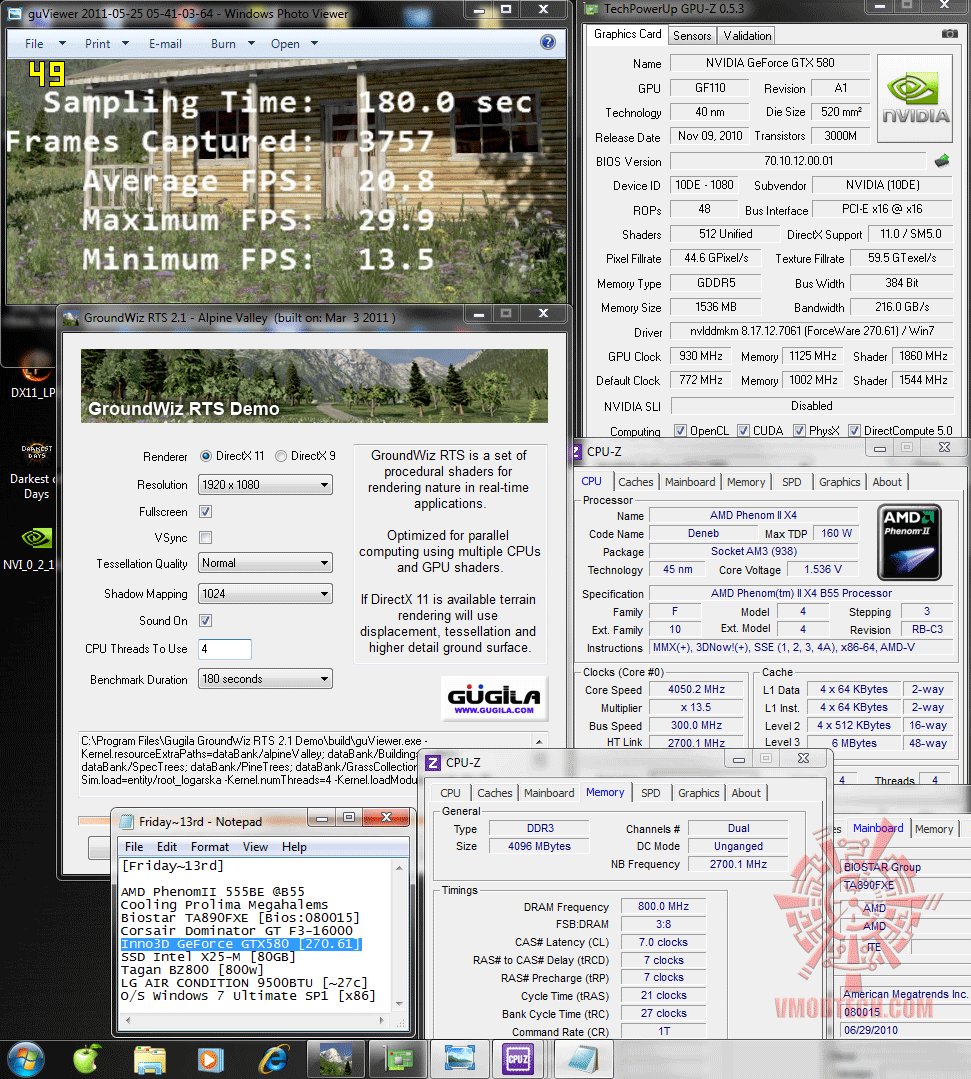This screenshot has width=971, height=1079.
Task: Click the GroundWiz RTS title bar icon
Action: click(71, 318)
